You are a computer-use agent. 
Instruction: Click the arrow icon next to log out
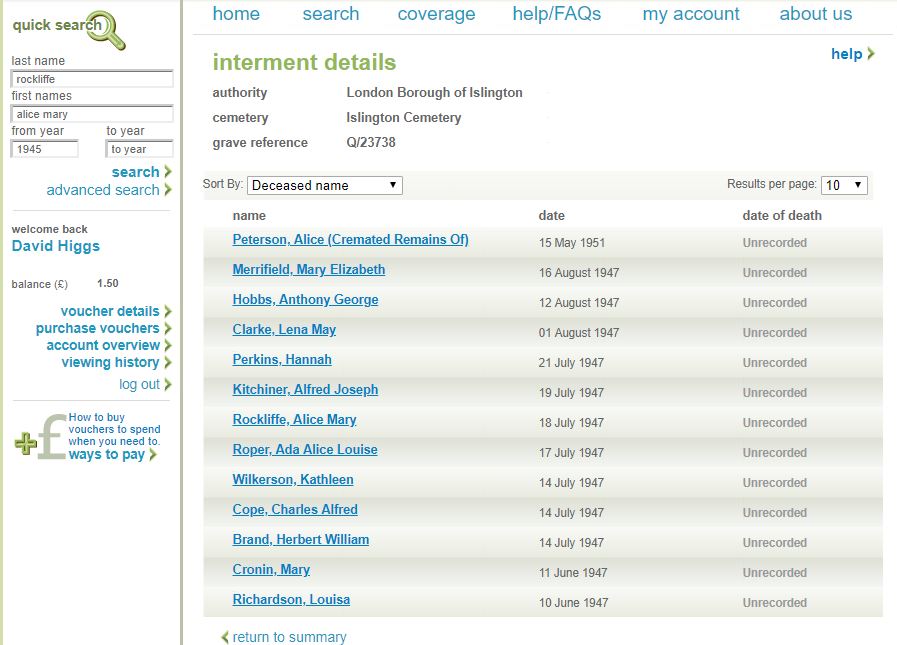point(170,383)
